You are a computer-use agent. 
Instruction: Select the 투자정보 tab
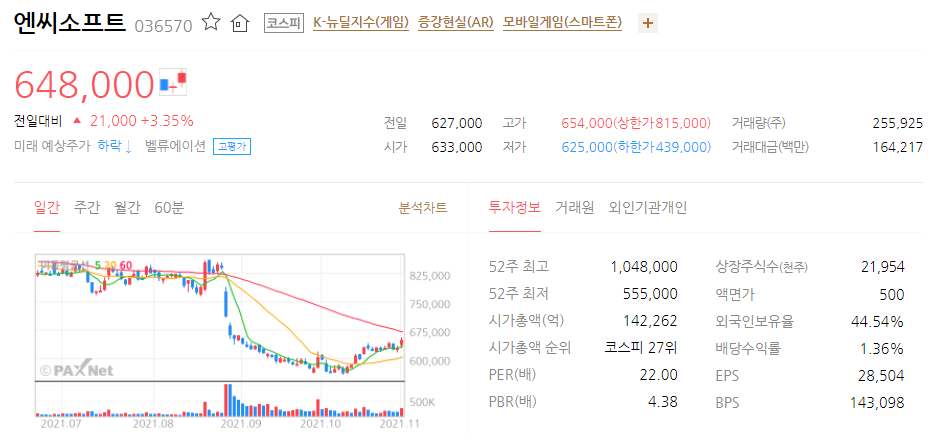pyautogui.click(x=515, y=208)
